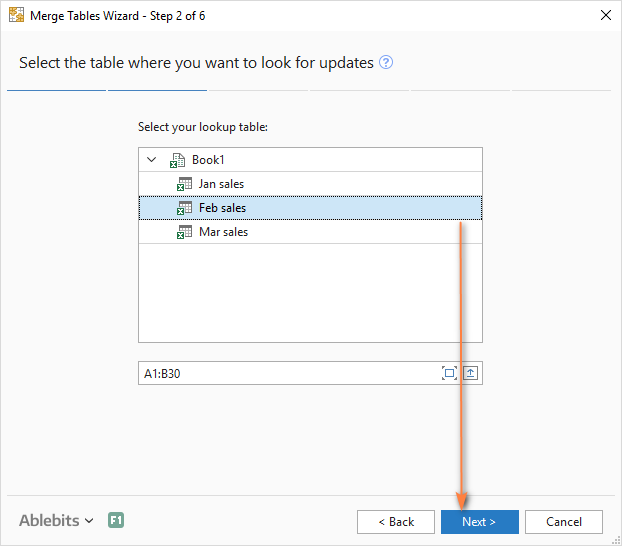
Task: Select the Book1 workbook label
Action: (208, 160)
